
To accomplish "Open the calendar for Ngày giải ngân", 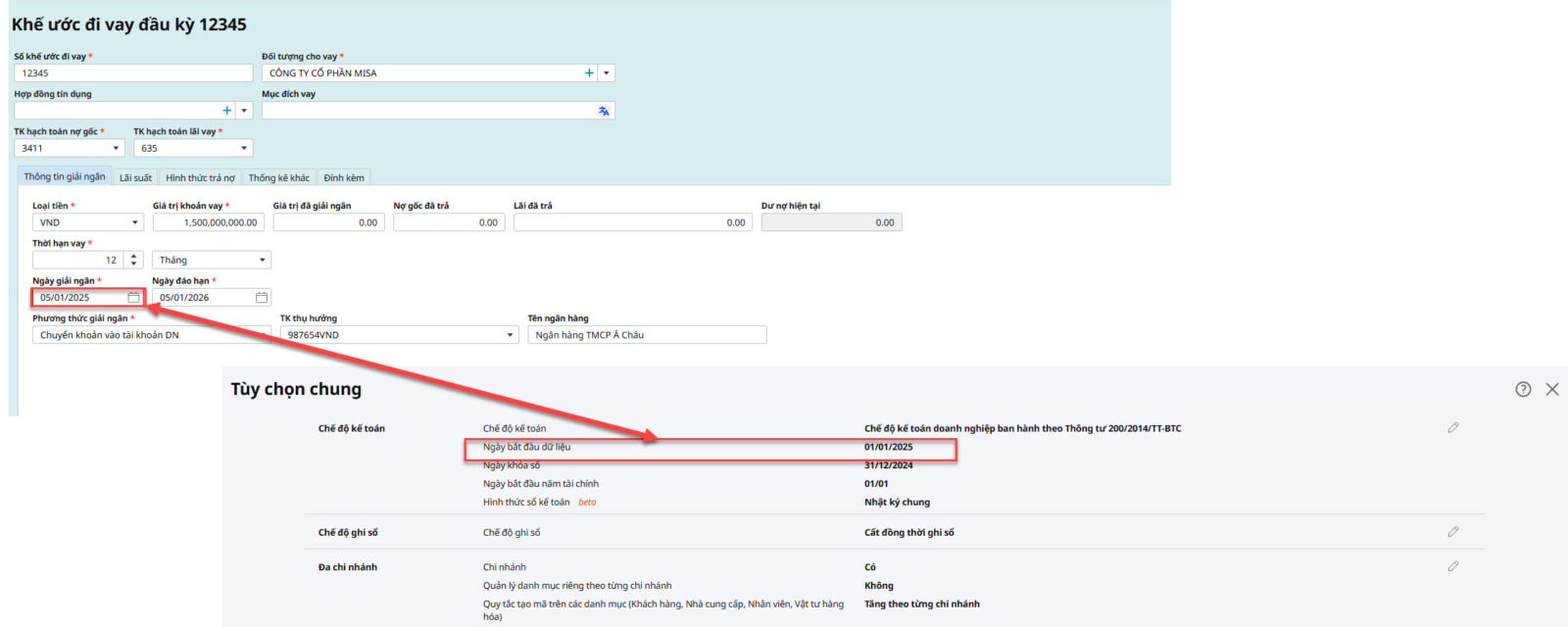I will 134,298.
